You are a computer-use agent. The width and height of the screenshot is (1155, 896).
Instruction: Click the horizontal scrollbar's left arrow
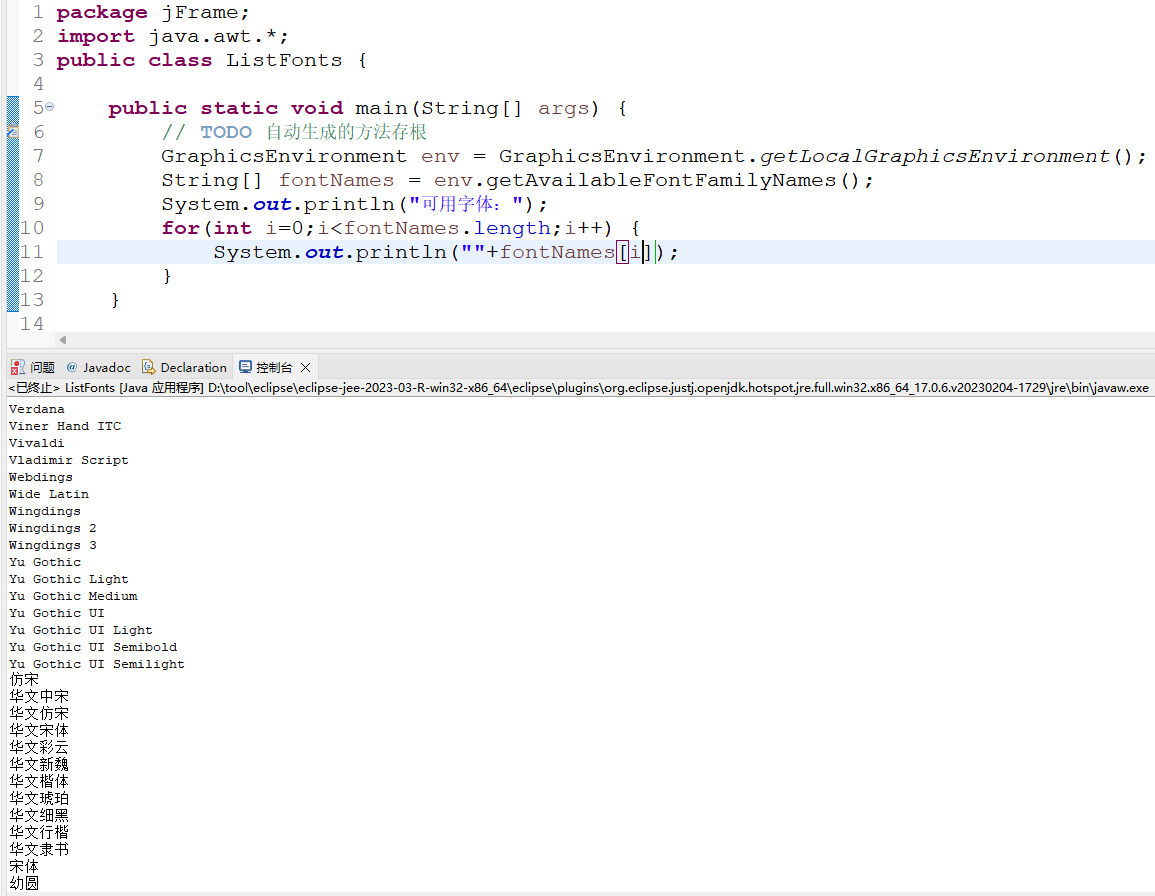(62, 341)
